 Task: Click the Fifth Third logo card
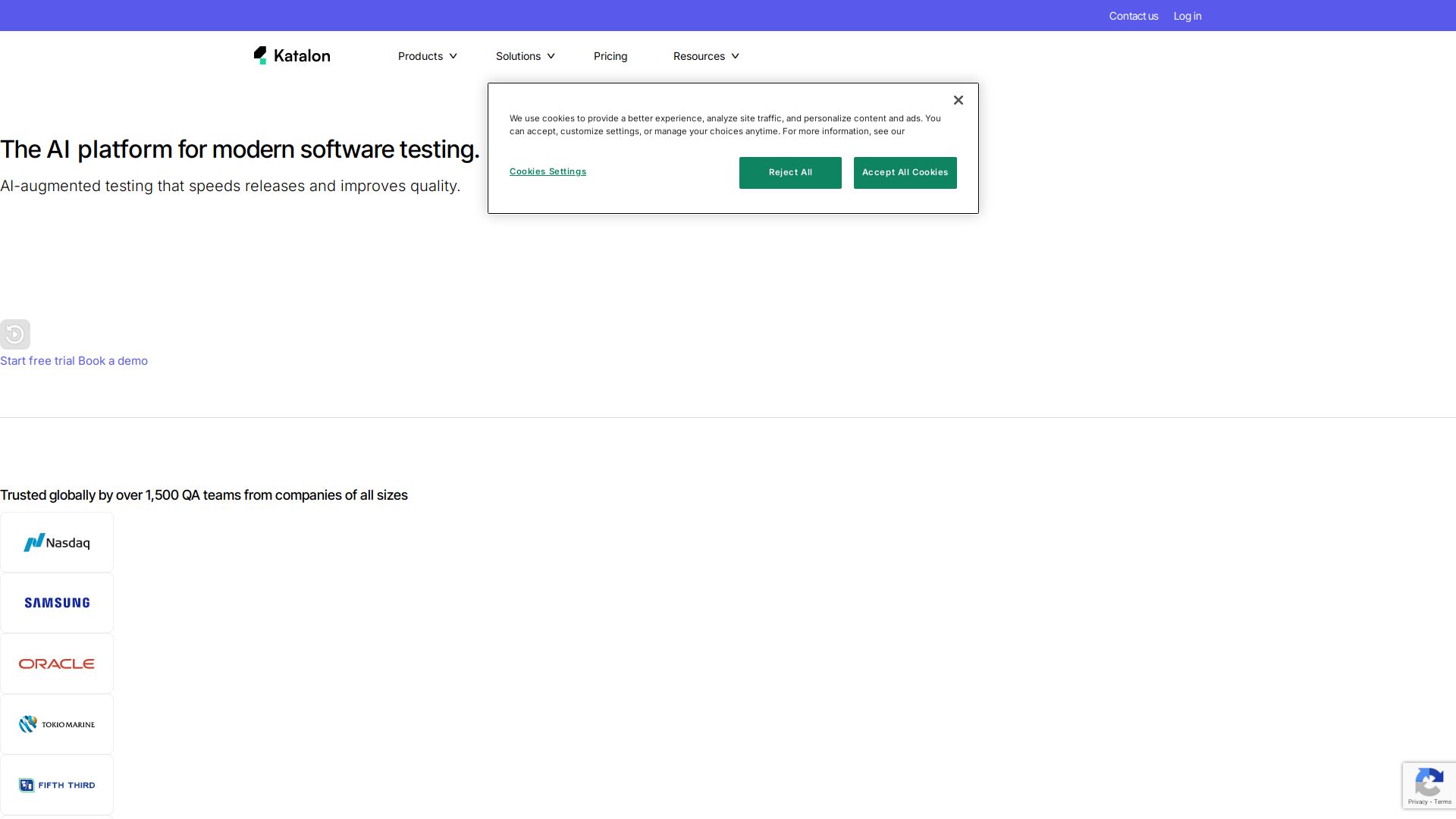coord(57,785)
